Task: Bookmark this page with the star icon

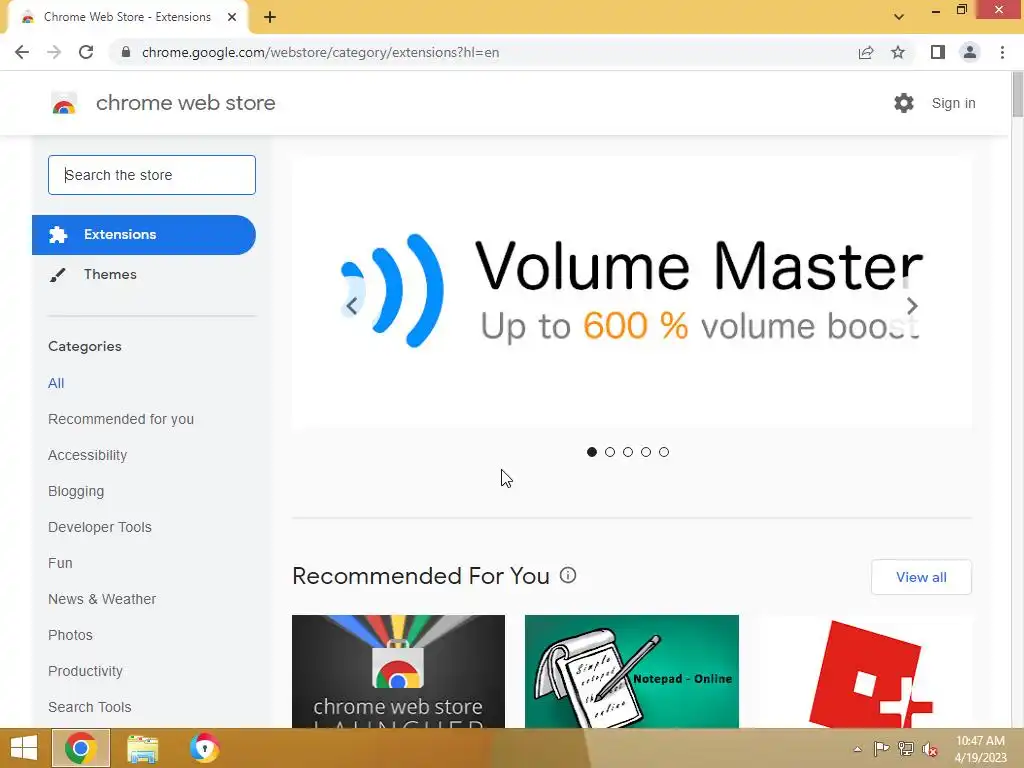Action: (898, 52)
